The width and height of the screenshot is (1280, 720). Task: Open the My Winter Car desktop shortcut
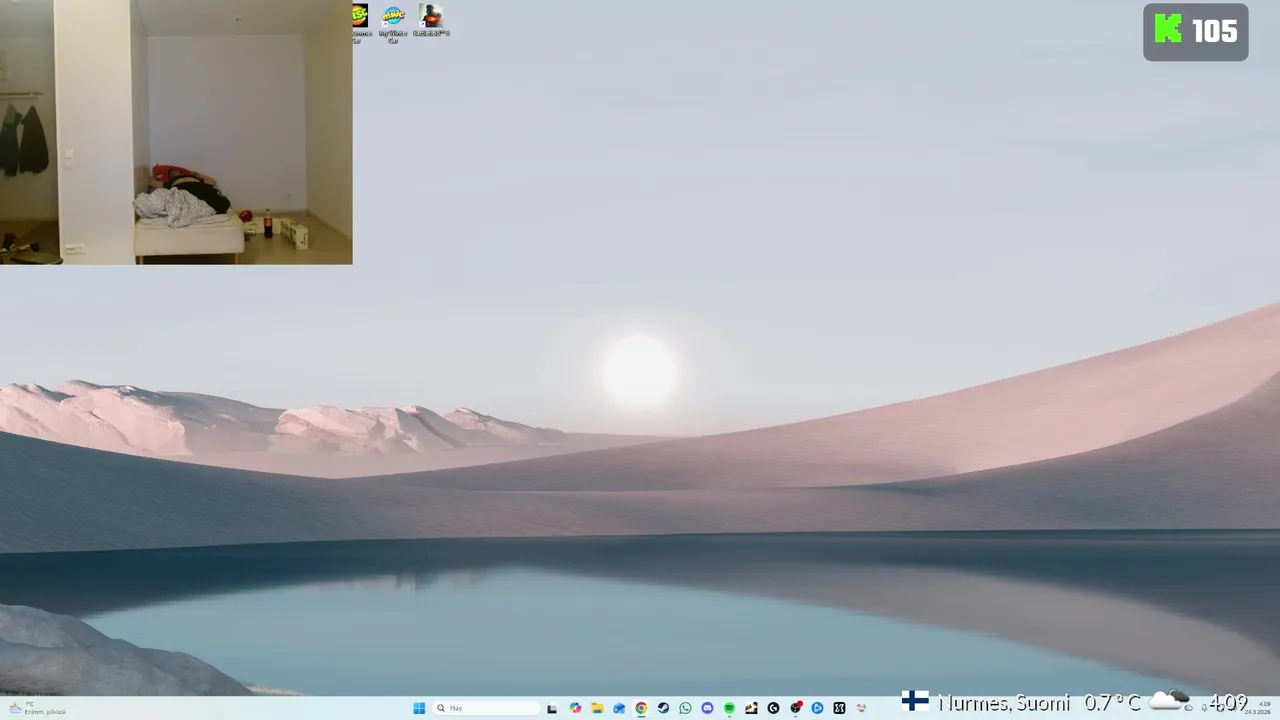pos(393,23)
